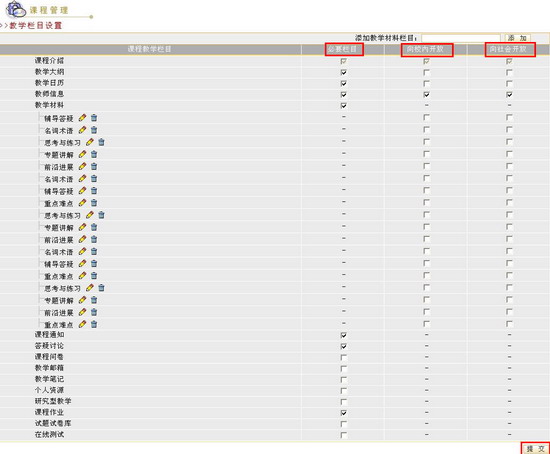Delete the first 辅导答疑 item via trash icon
Image resolution: width=550 pixels, height=454 pixels.
[94, 118]
